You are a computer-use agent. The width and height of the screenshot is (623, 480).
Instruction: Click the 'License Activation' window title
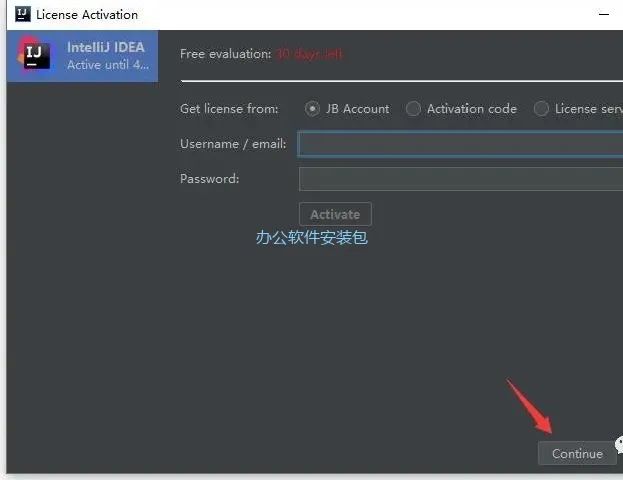click(87, 15)
